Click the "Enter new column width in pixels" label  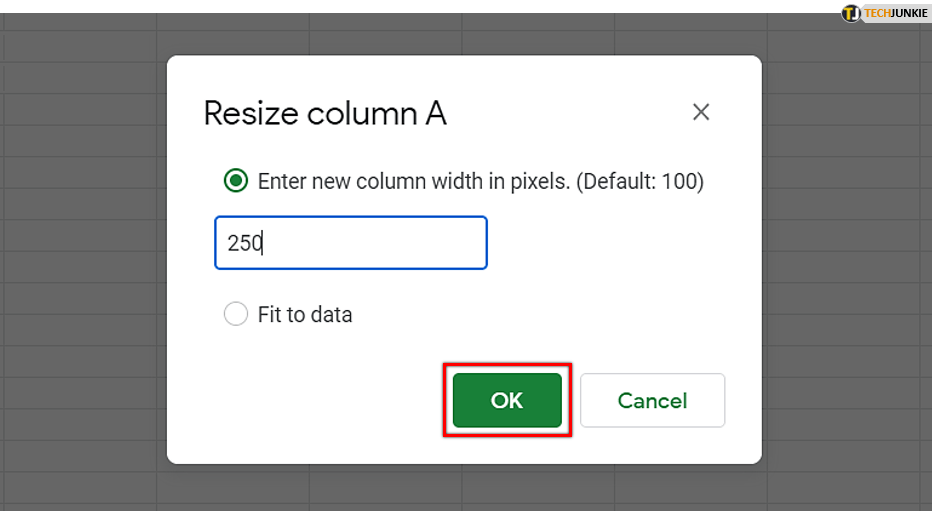(x=414, y=181)
